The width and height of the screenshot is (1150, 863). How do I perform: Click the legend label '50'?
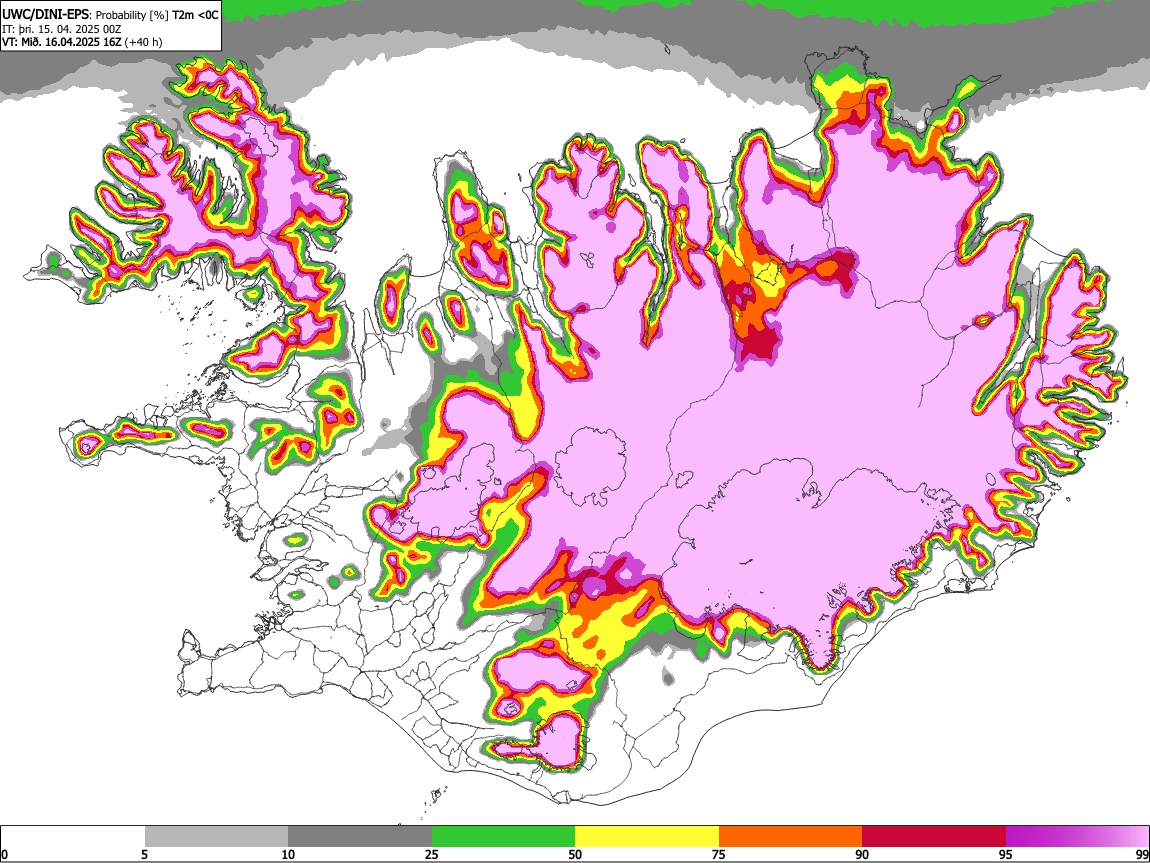pyautogui.click(x=575, y=854)
